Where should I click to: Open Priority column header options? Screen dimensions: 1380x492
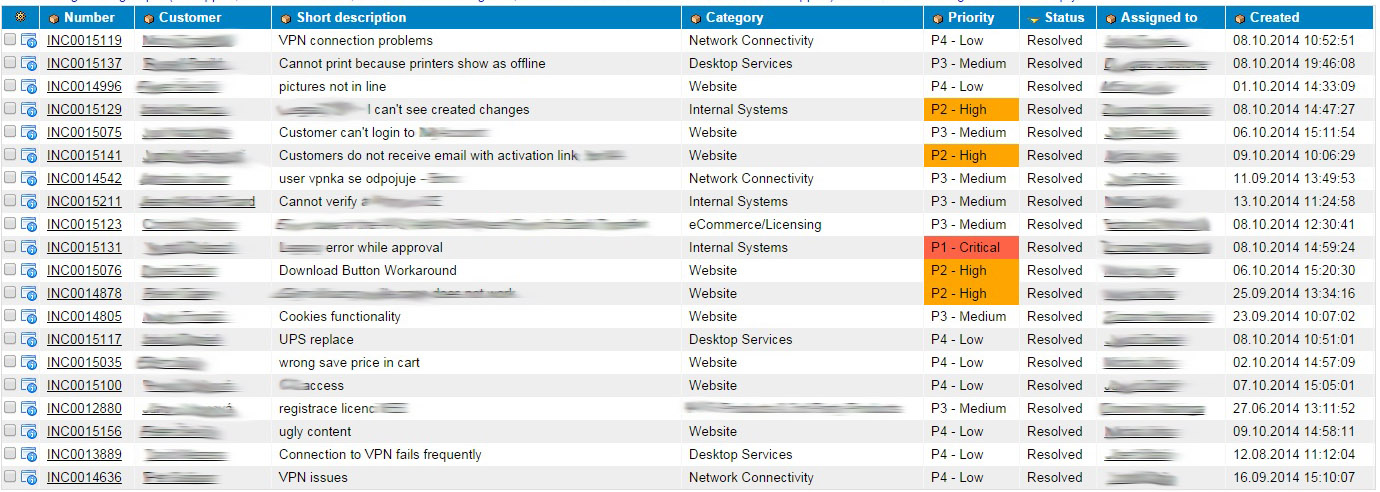pos(937,18)
